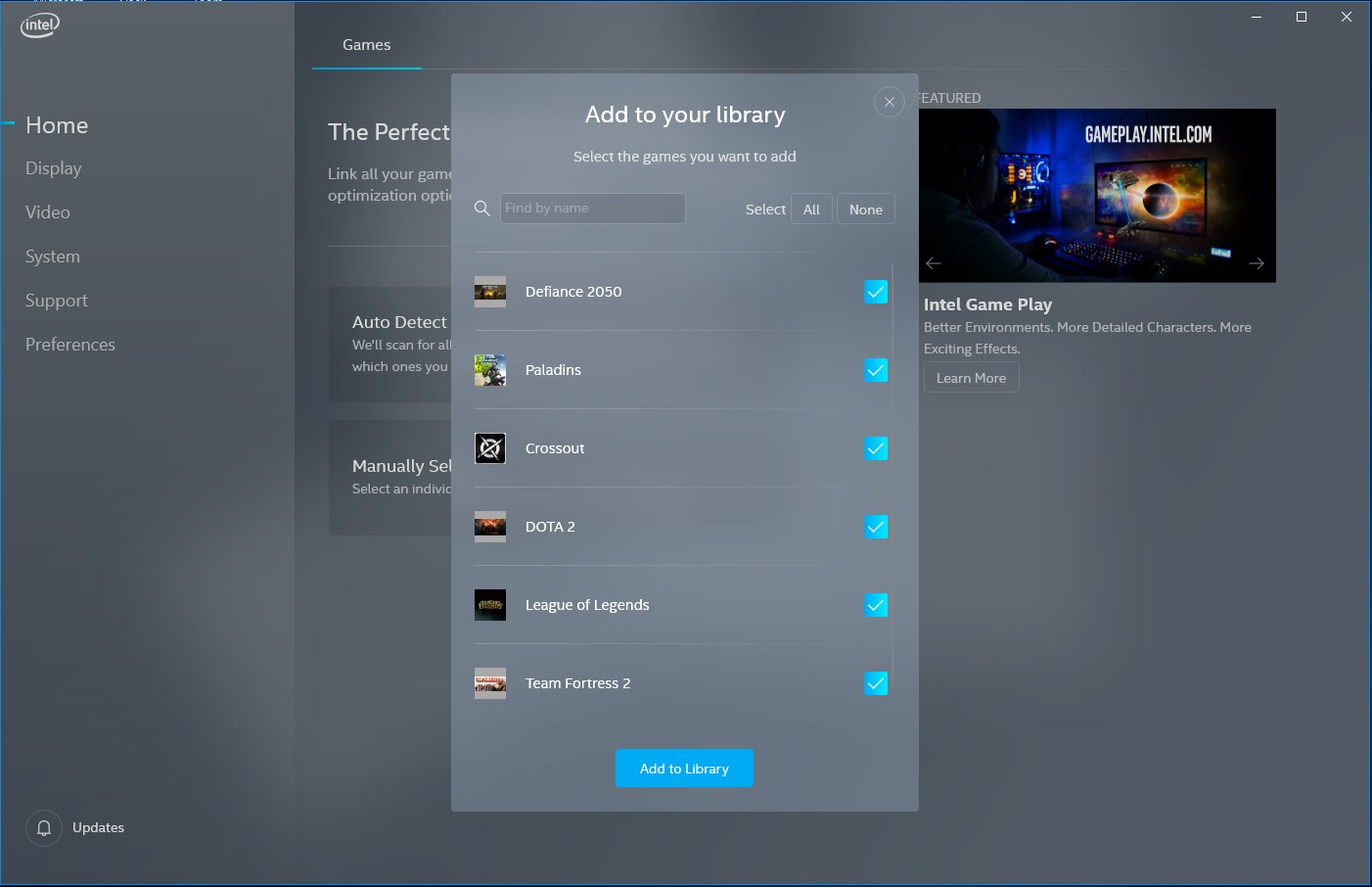Show next featured item with right arrow
The width and height of the screenshot is (1372, 887).
click(x=1257, y=263)
